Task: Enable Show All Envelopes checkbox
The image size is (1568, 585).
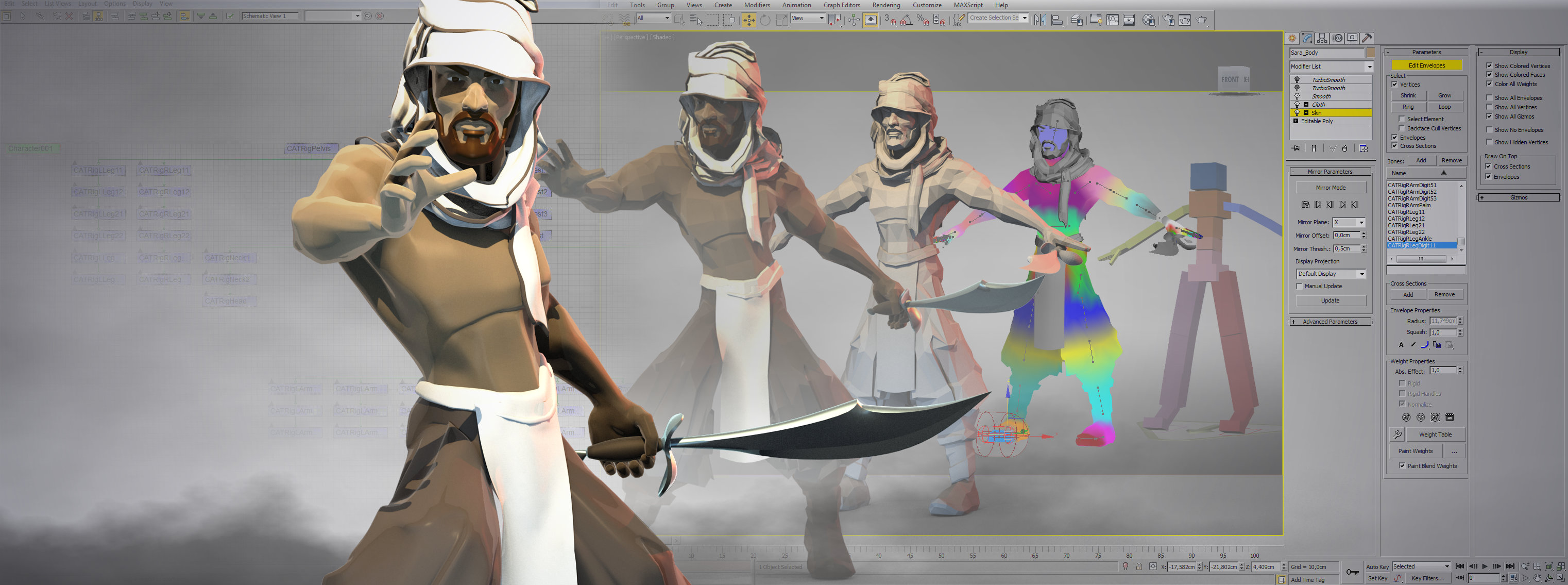Action: tap(1489, 97)
